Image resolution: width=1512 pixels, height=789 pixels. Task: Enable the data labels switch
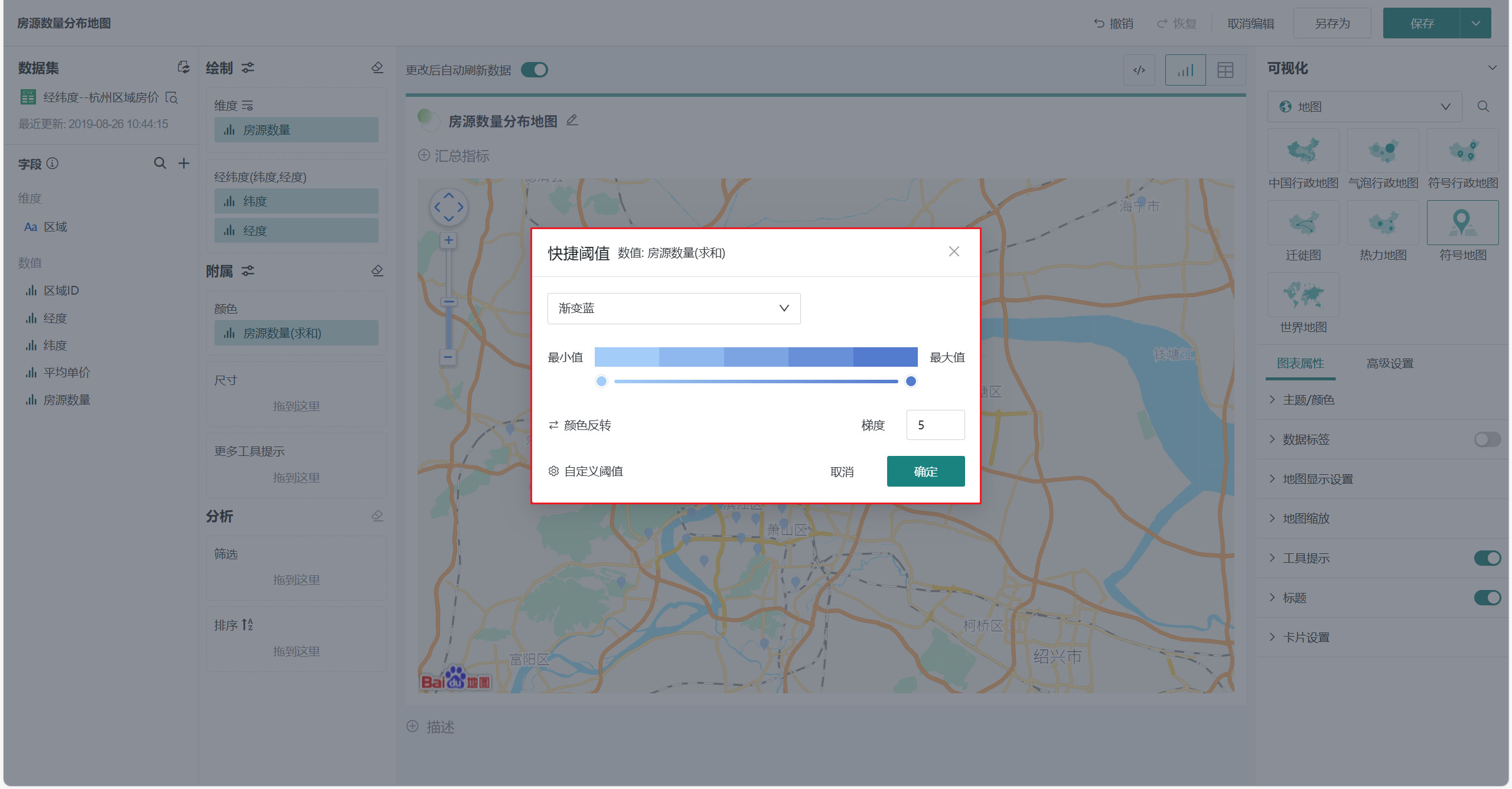[x=1487, y=439]
